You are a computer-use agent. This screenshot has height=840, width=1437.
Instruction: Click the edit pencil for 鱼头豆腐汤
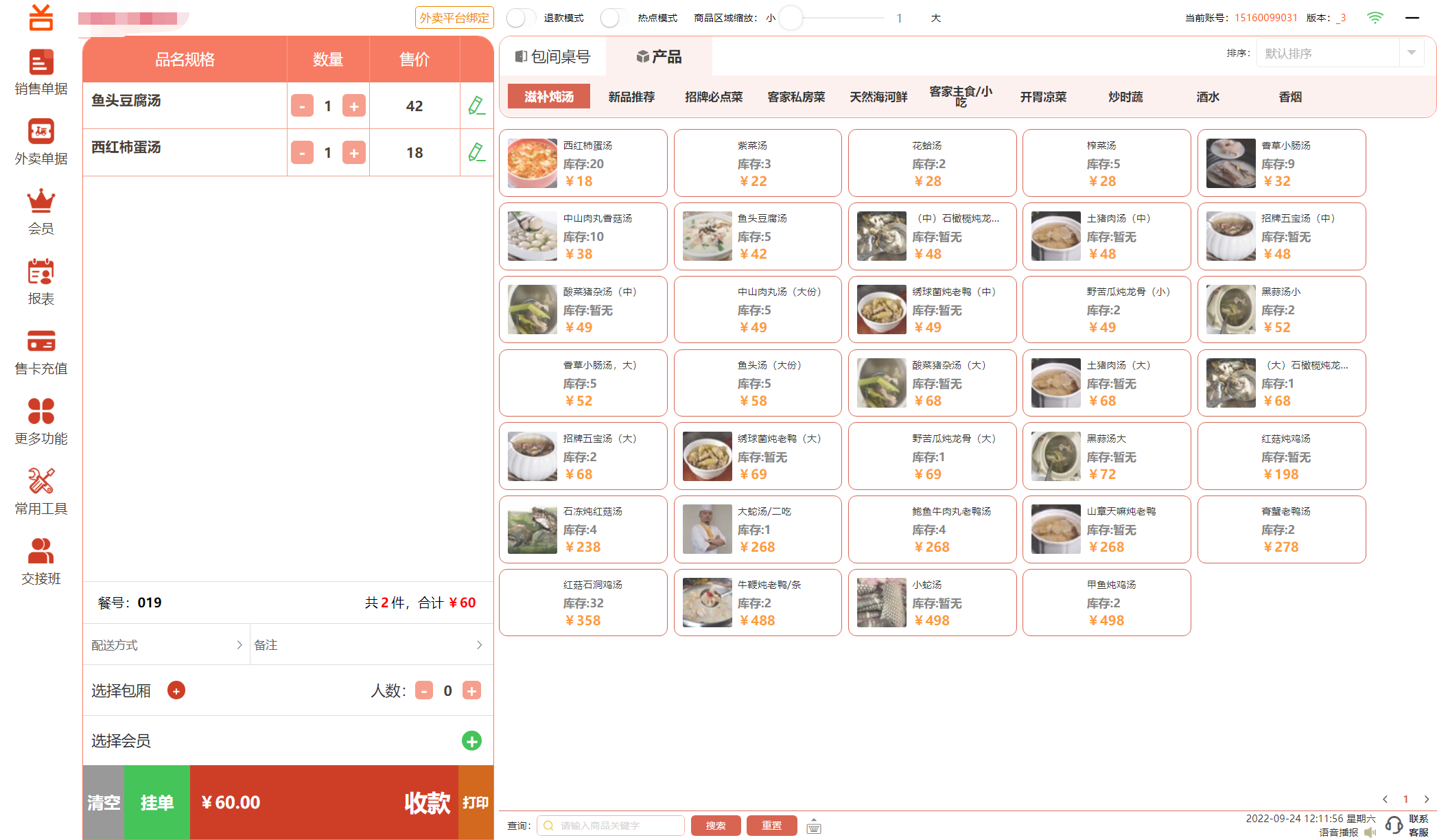(x=476, y=106)
